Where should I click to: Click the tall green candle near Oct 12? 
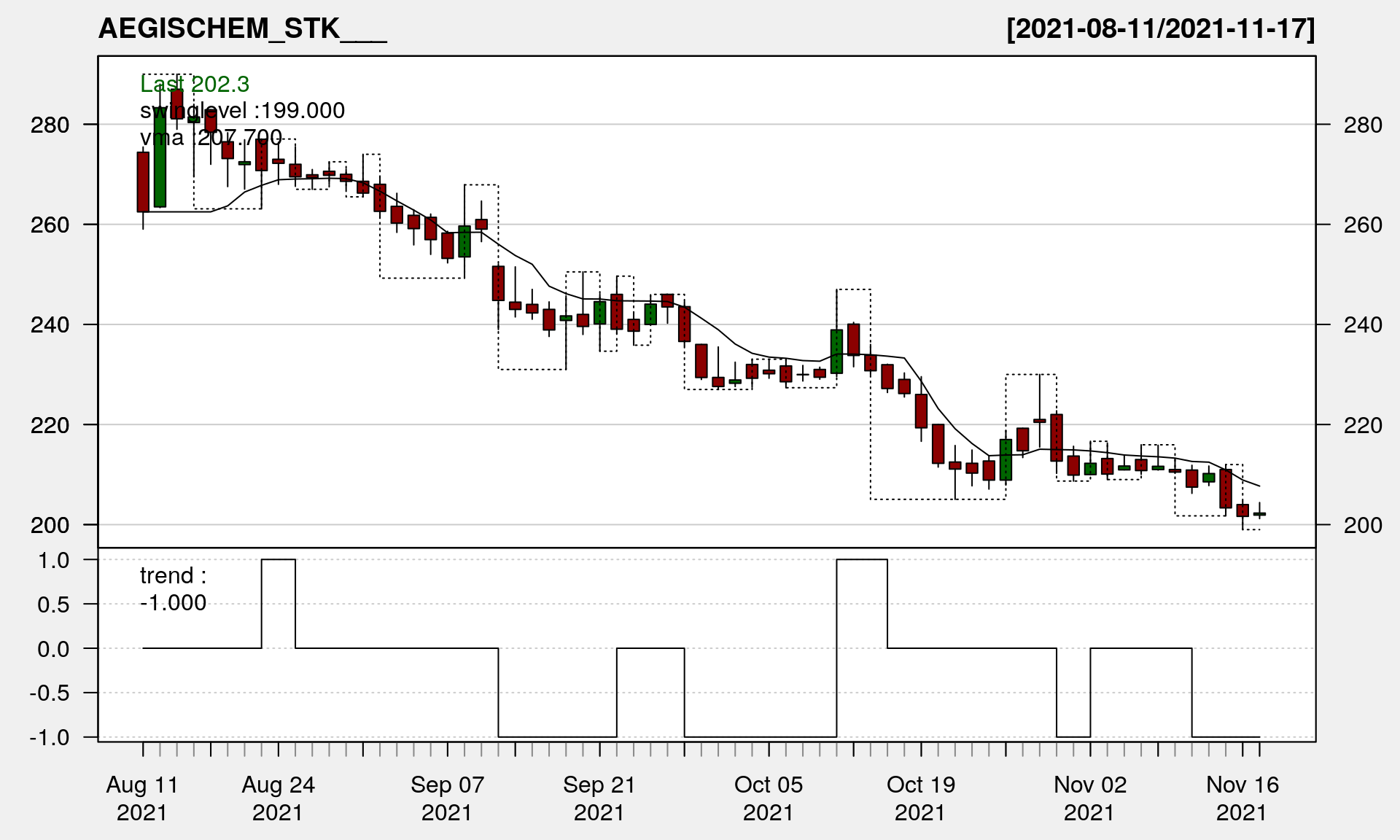coord(836,351)
